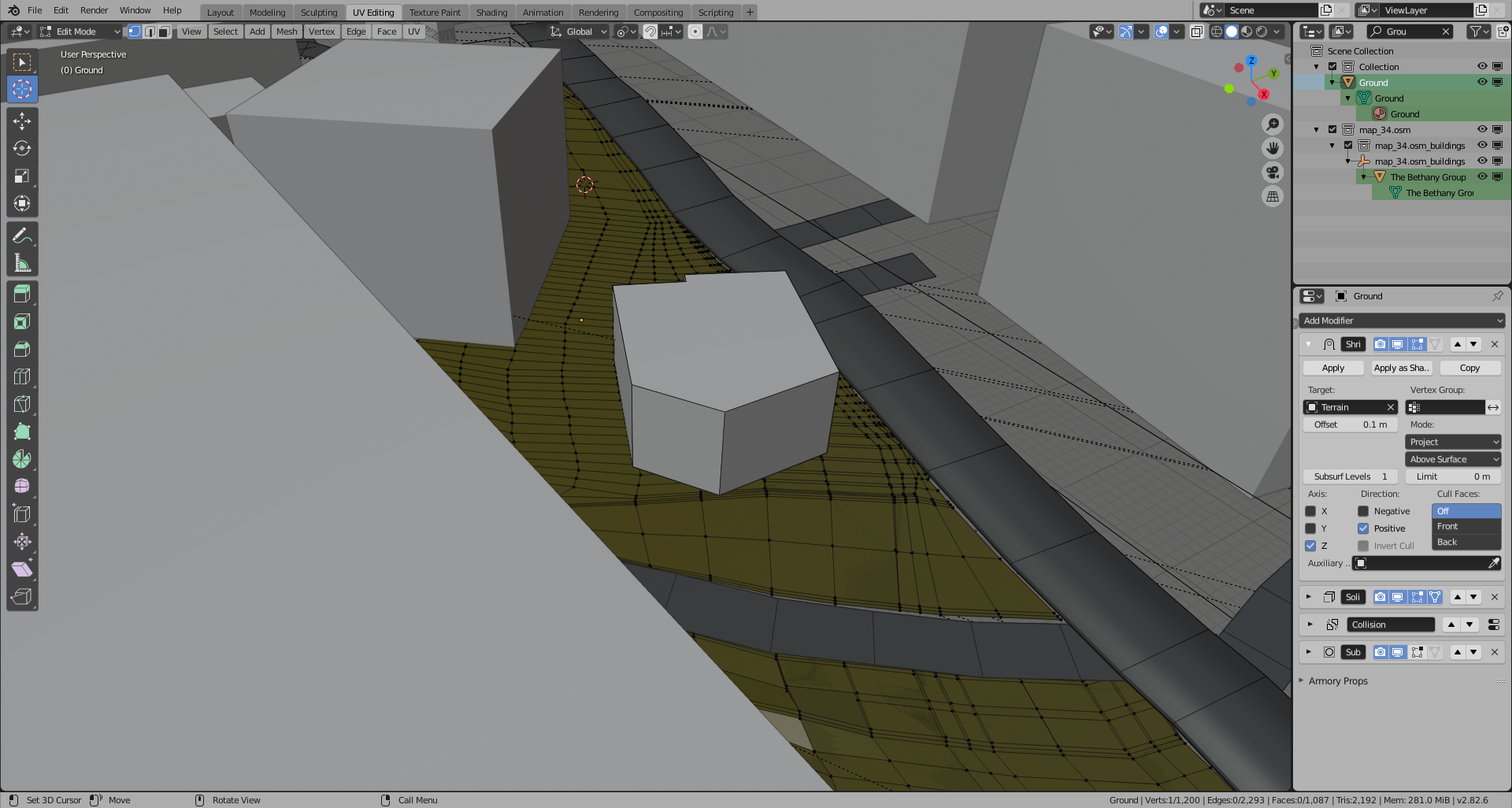Image resolution: width=1512 pixels, height=808 pixels.
Task: Click the Zoom magnifier viewport gizmo
Action: 1272,124
